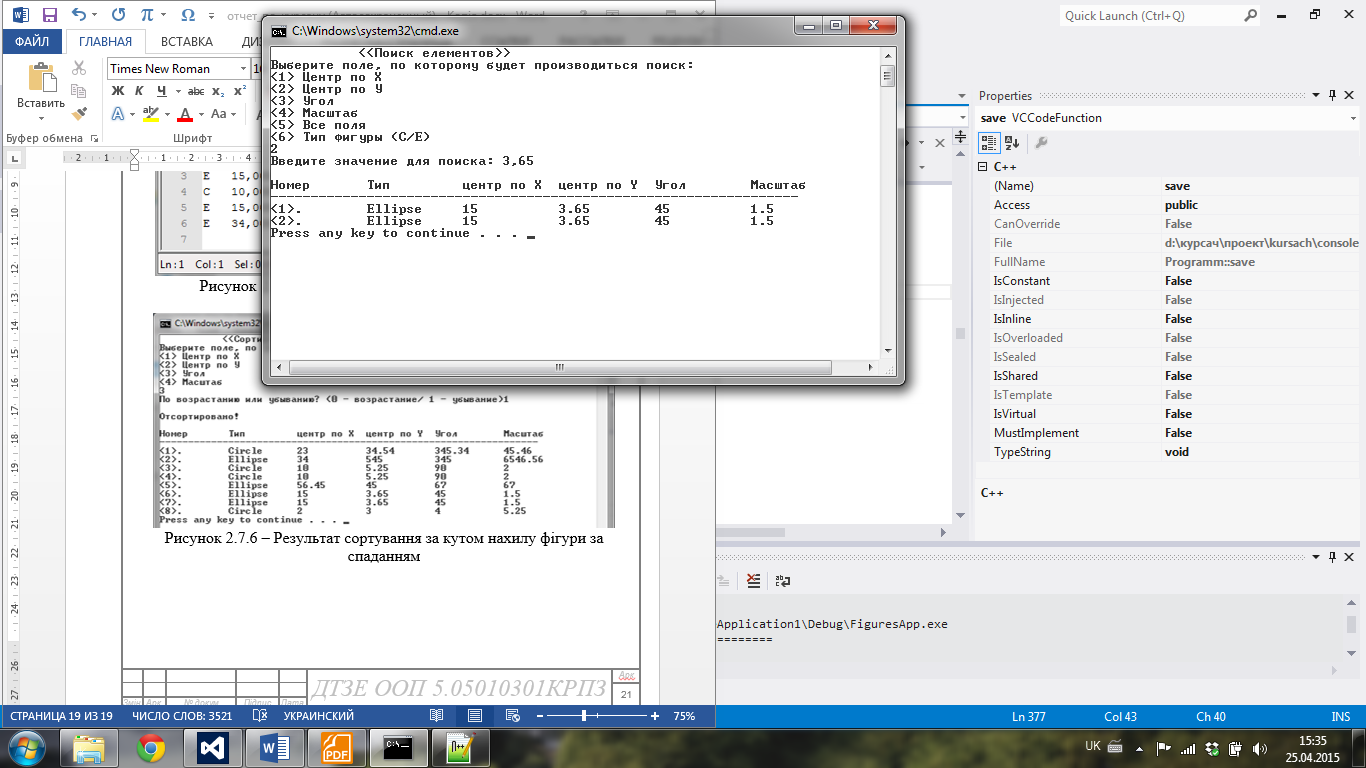
Task: Apply text effects with the outlined A
Action: coord(118,114)
